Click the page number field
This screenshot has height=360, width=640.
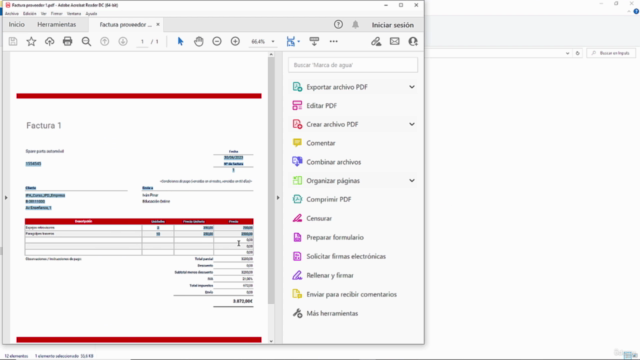[x=142, y=42]
